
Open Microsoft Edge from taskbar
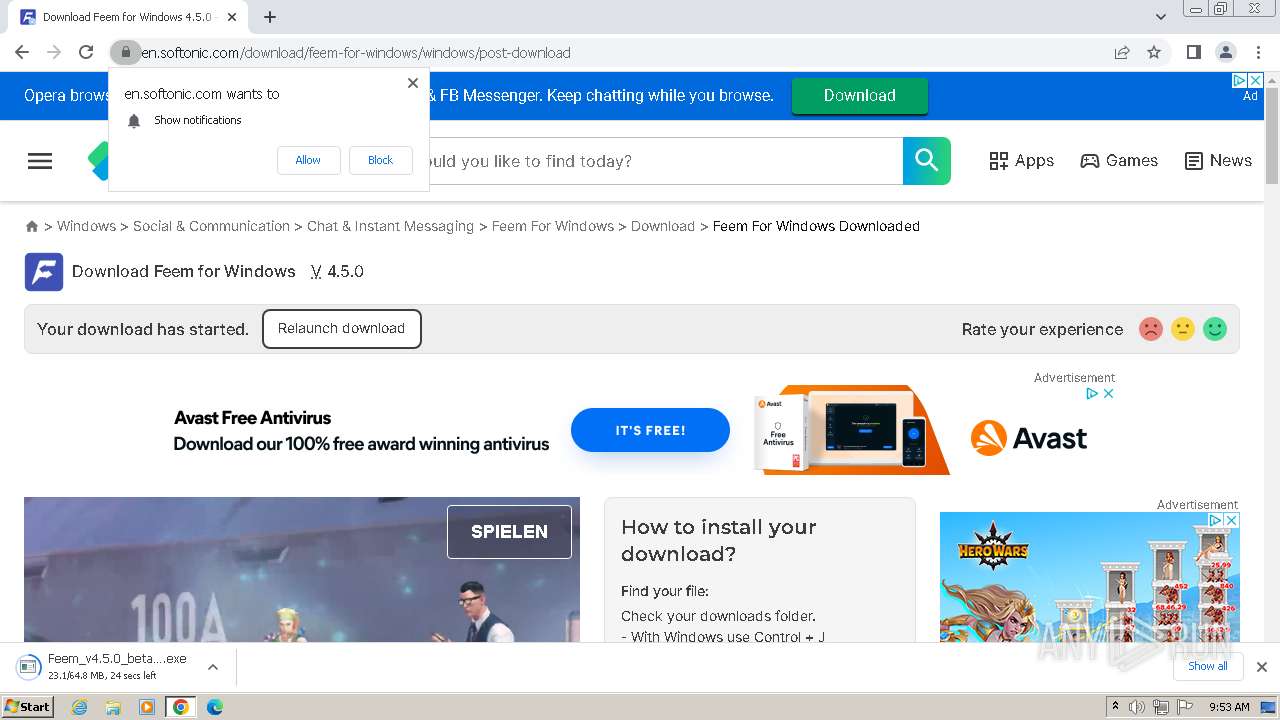pyautogui.click(x=214, y=707)
